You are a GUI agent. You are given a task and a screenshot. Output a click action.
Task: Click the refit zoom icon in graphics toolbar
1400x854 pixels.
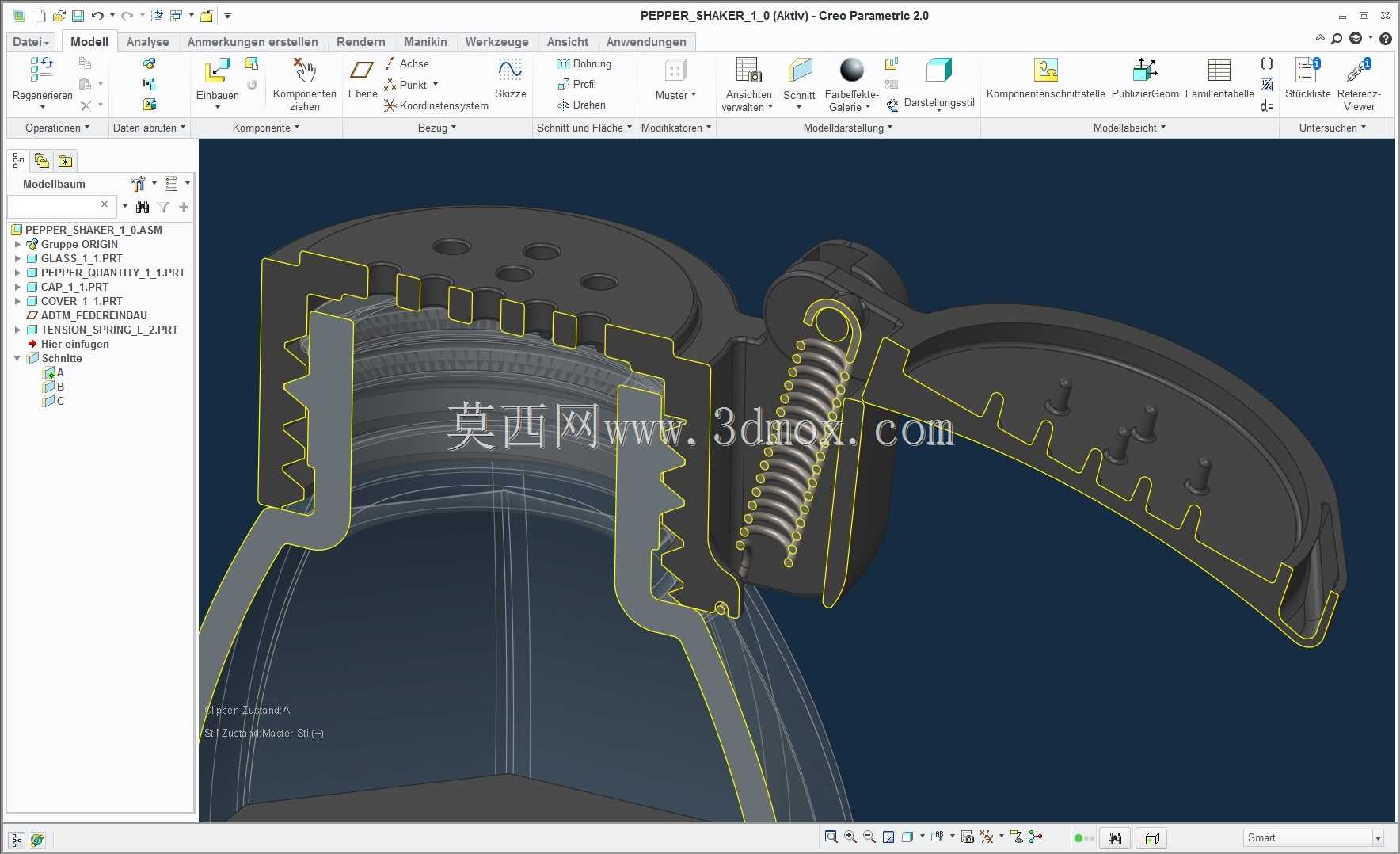tap(831, 837)
